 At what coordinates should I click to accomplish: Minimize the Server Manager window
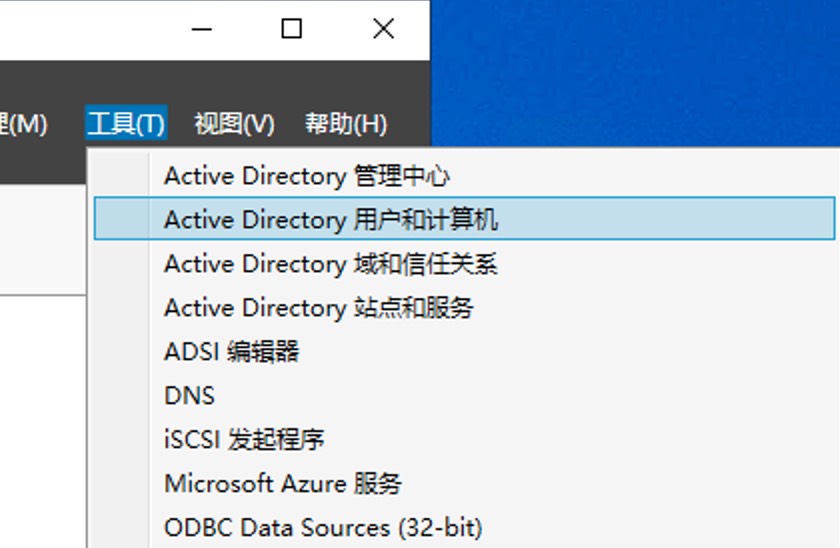click(x=201, y=30)
